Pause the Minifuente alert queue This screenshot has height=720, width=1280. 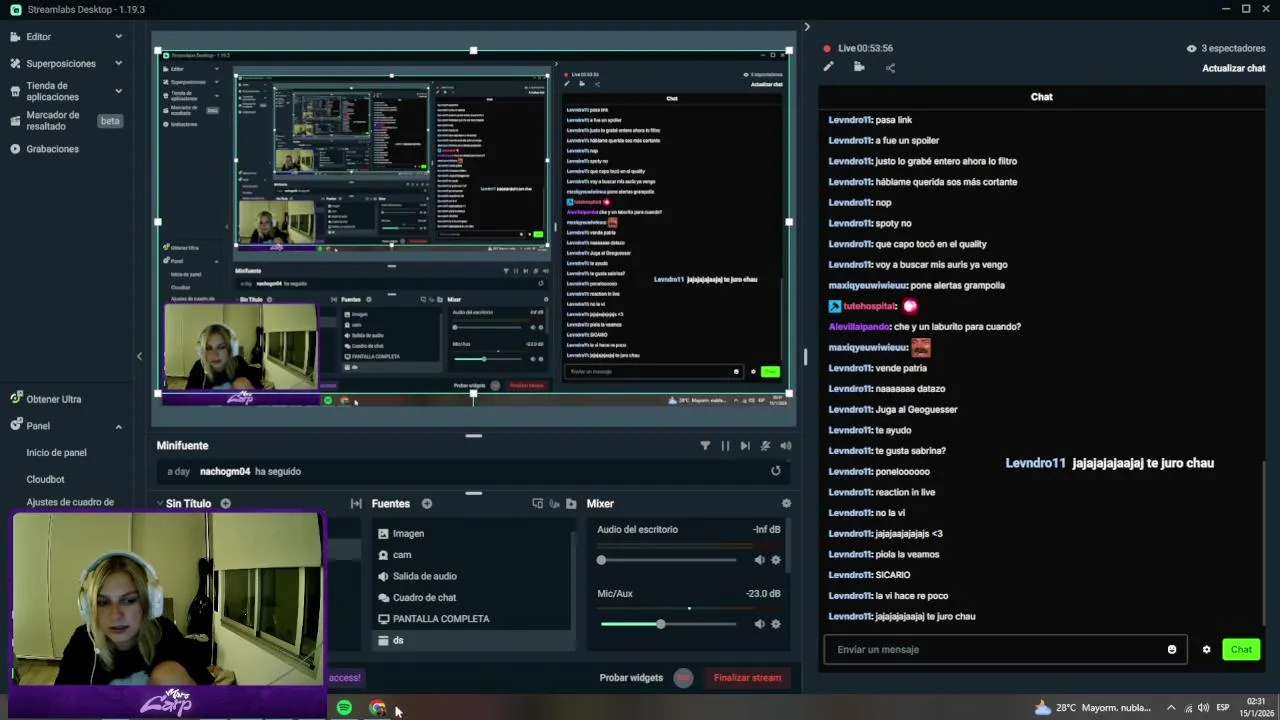[x=725, y=446]
